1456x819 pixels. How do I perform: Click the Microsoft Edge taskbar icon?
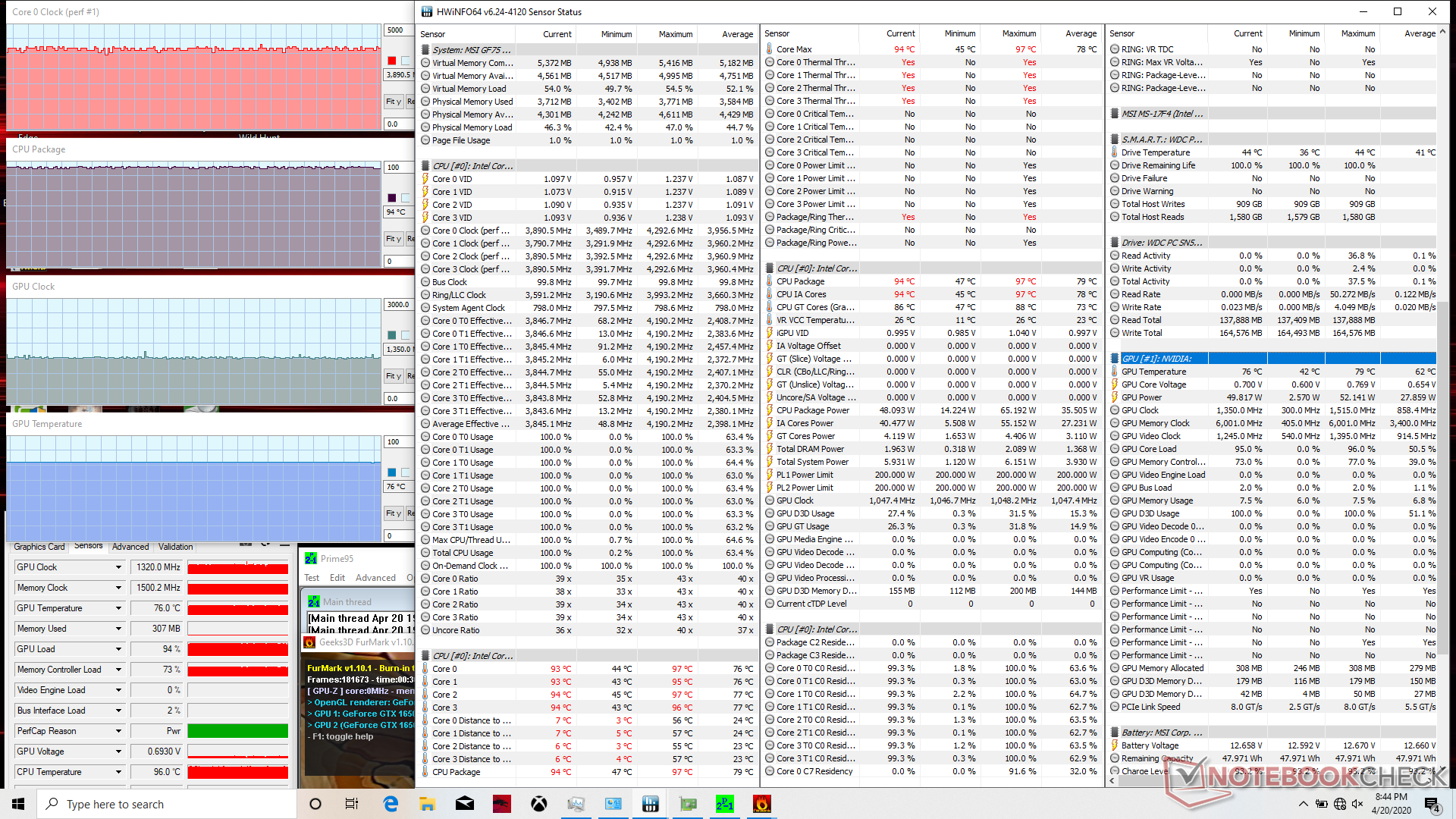tap(391, 804)
